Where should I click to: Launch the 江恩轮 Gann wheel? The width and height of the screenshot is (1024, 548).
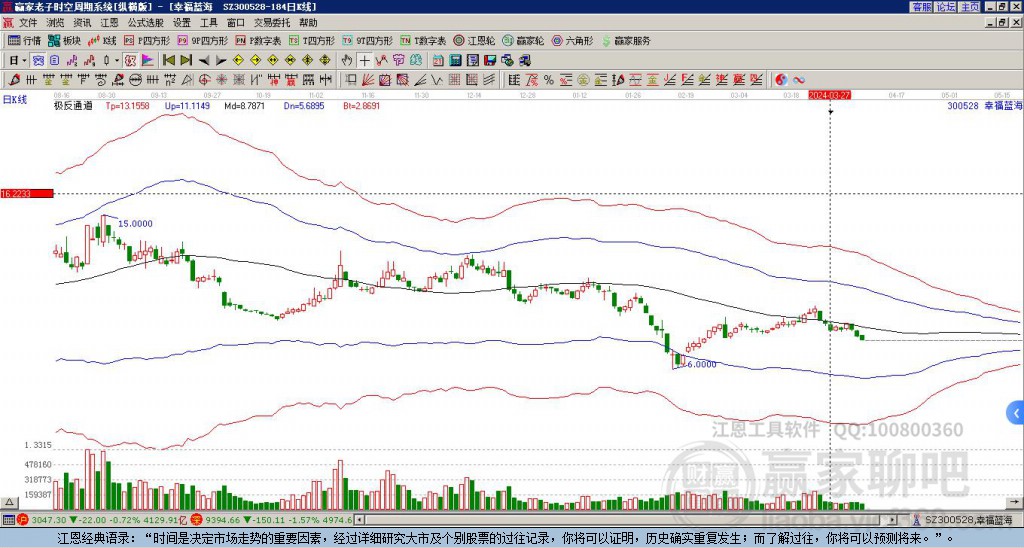click(474, 40)
